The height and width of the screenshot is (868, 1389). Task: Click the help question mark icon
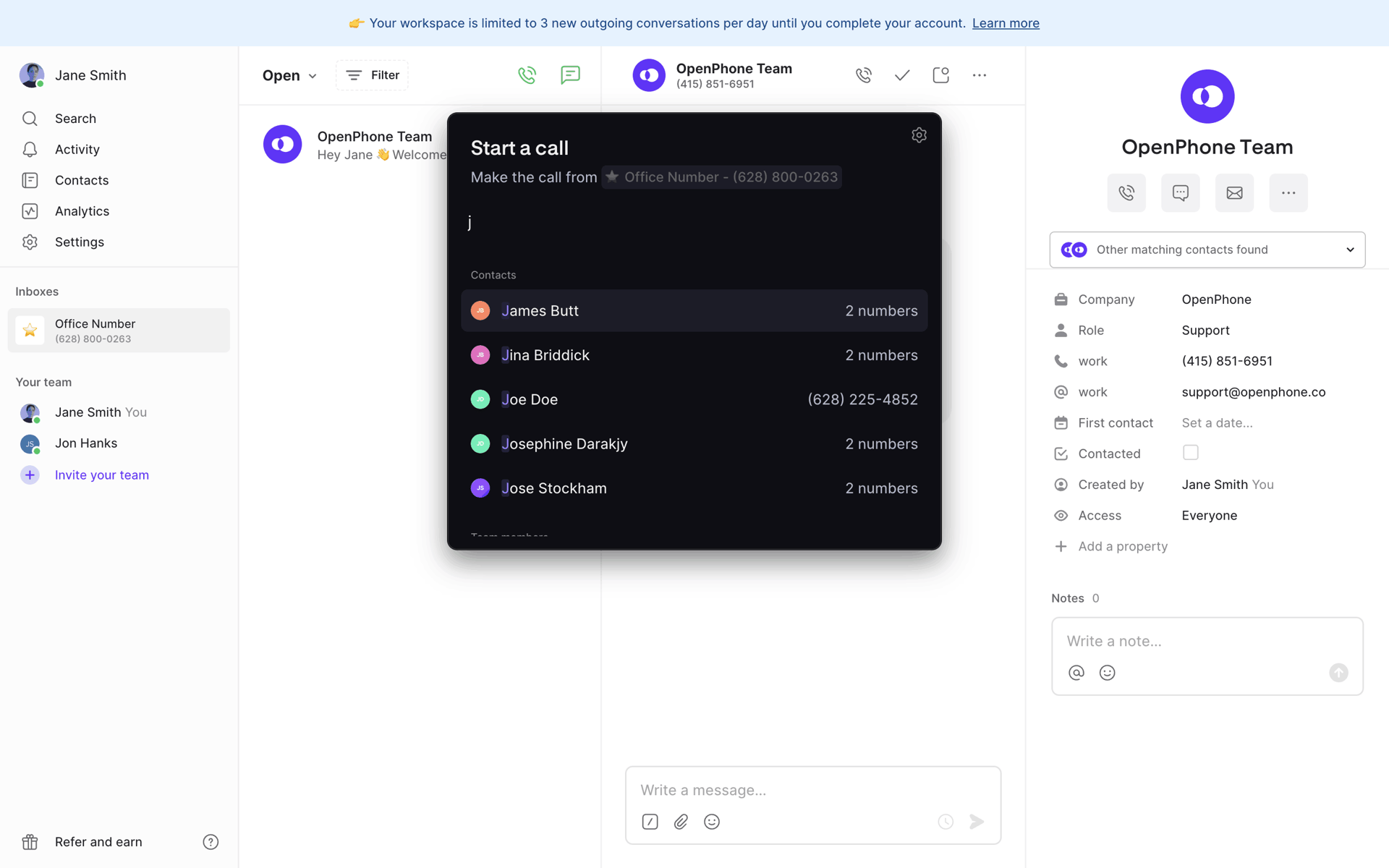click(211, 842)
